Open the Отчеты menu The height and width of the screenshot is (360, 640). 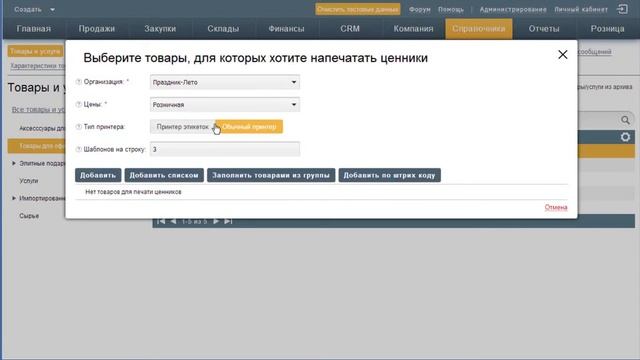click(544, 29)
